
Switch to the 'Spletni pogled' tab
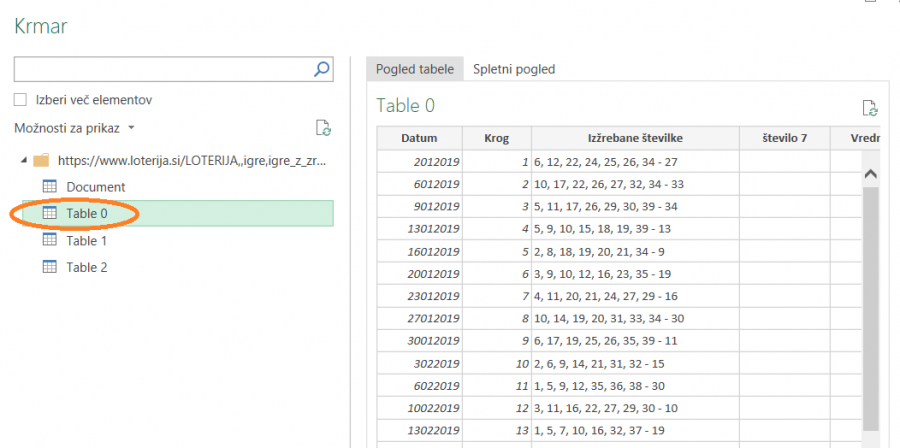(x=514, y=69)
